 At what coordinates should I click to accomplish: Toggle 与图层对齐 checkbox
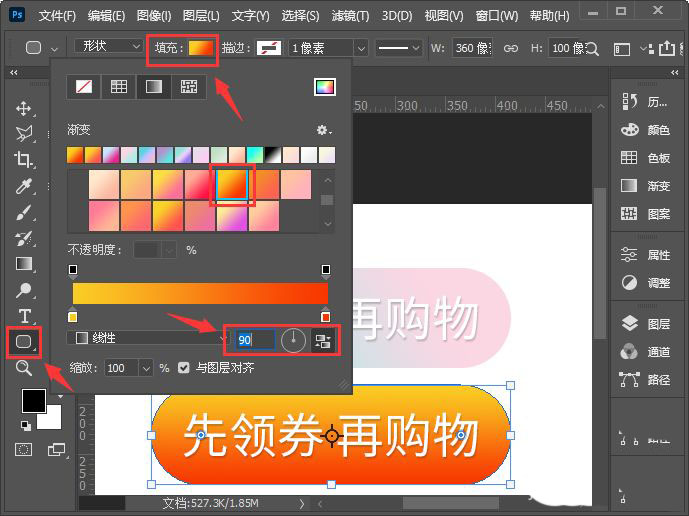click(184, 367)
